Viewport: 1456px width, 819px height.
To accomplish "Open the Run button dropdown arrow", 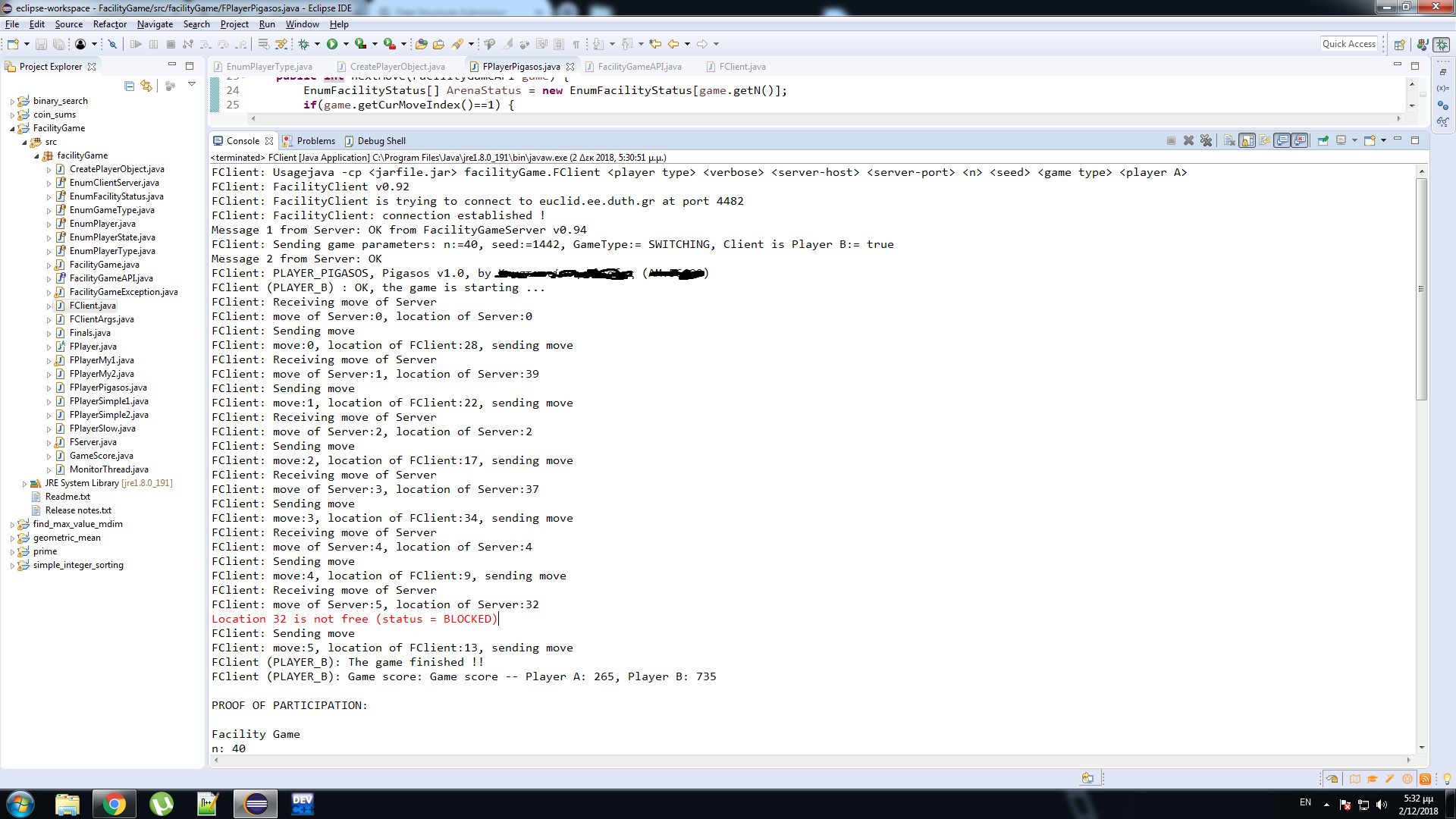I will [346, 44].
